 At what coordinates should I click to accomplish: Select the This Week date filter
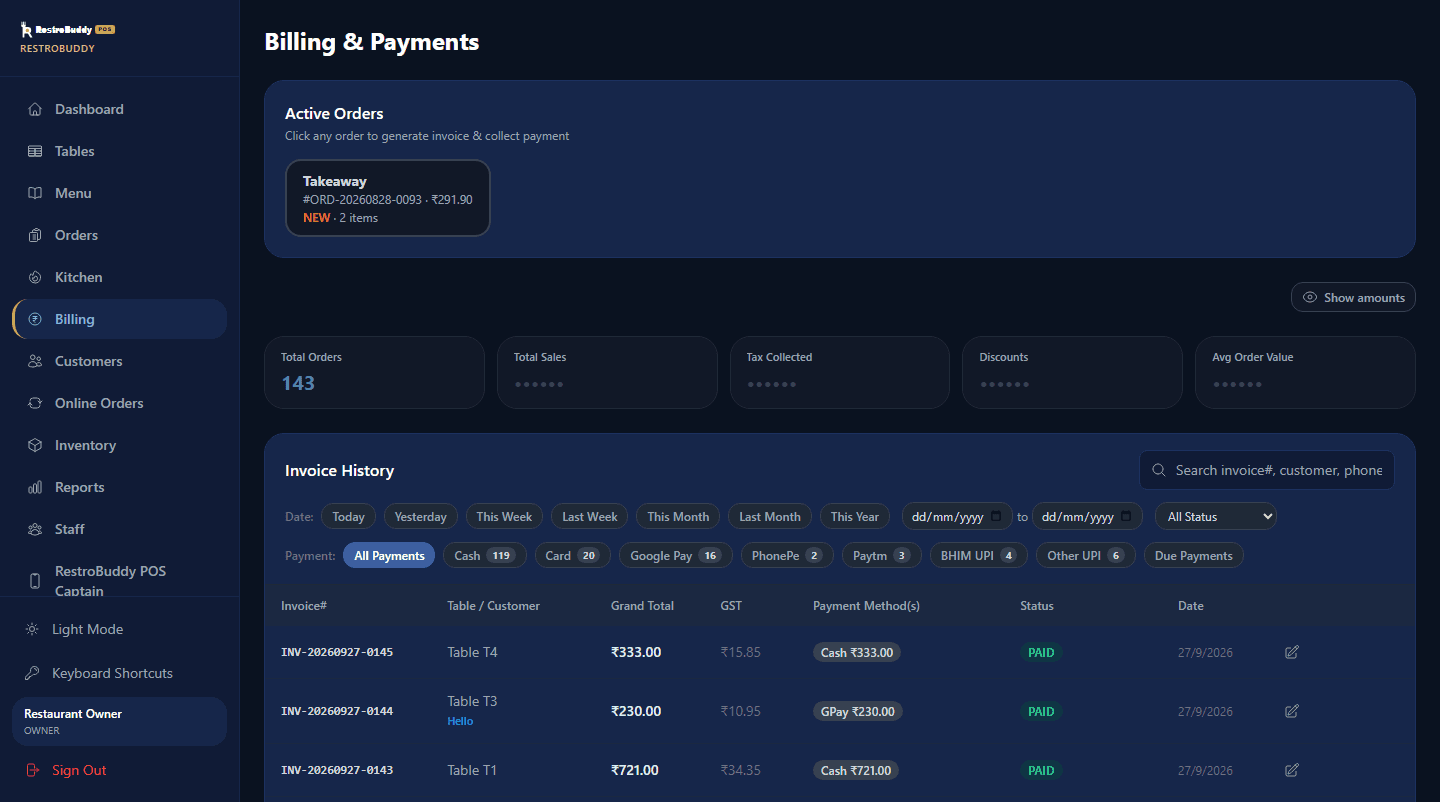[x=504, y=516]
